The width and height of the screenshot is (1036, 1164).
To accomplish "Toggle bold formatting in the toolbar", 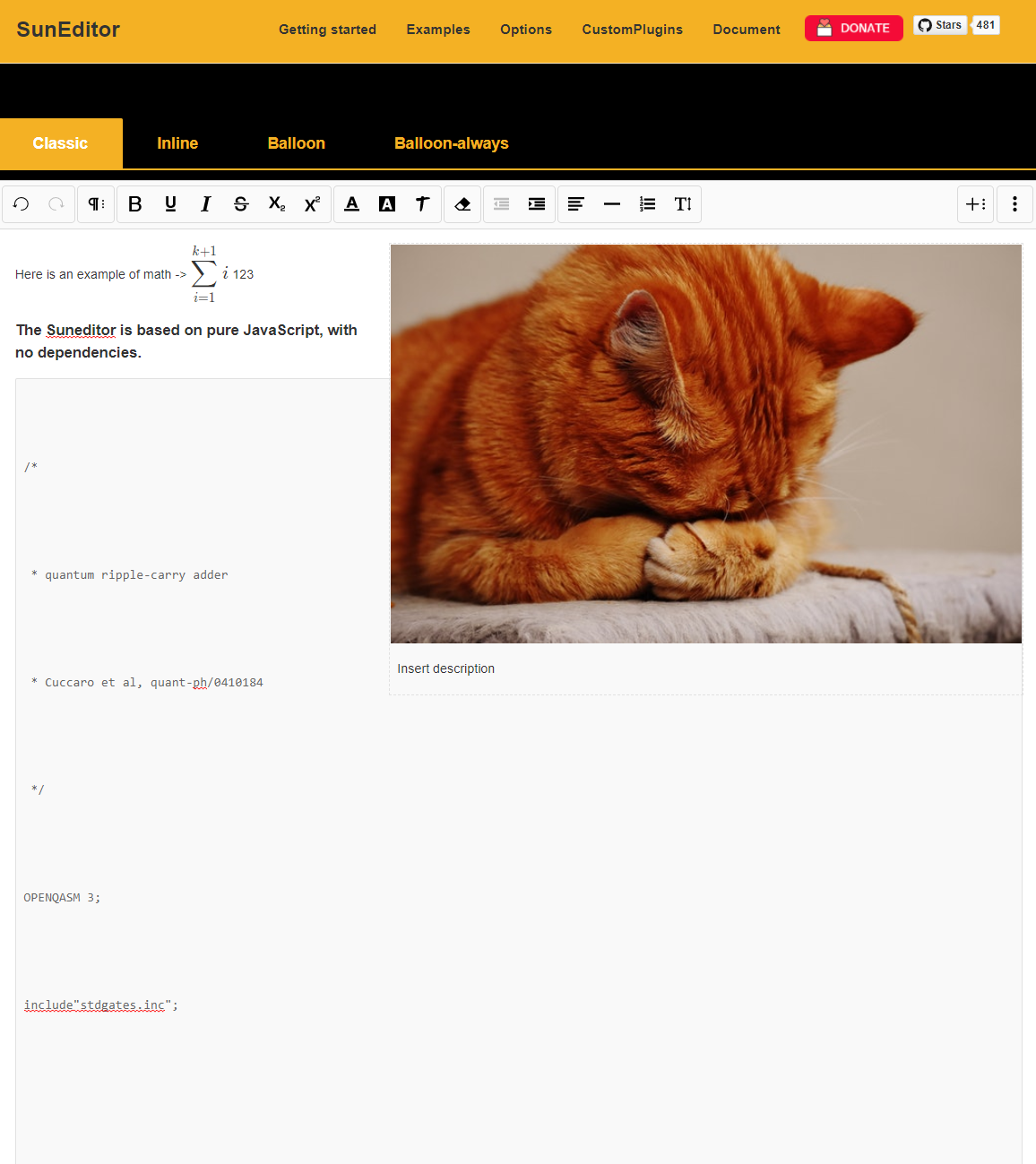I will point(134,204).
